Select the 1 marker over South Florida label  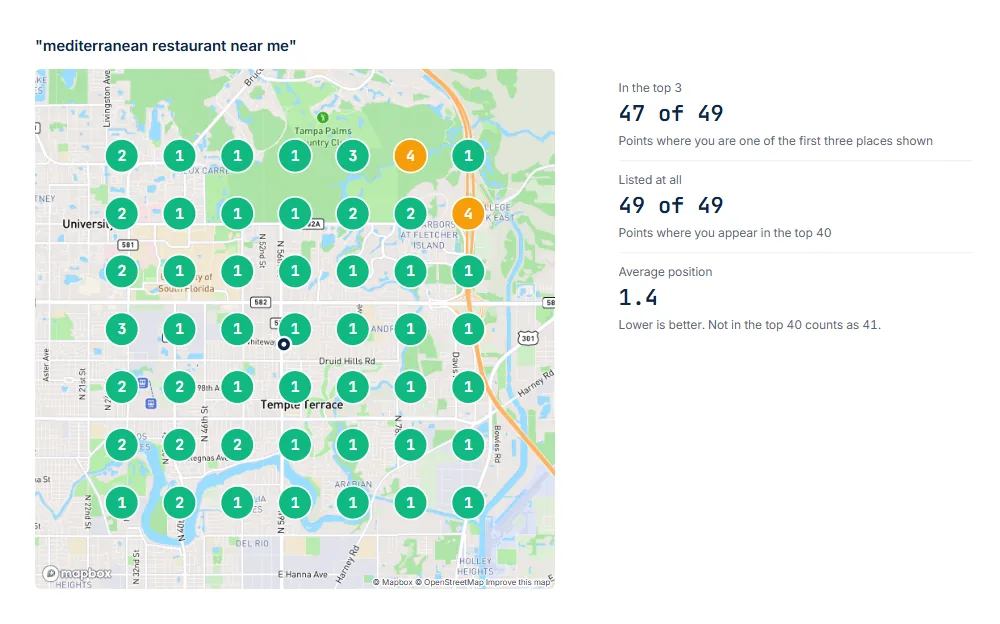(179, 271)
